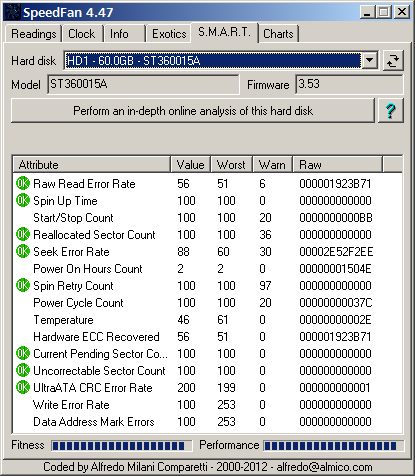Click the OK icon beside Reallocated Sector Count
The image size is (415, 476).
(23, 234)
